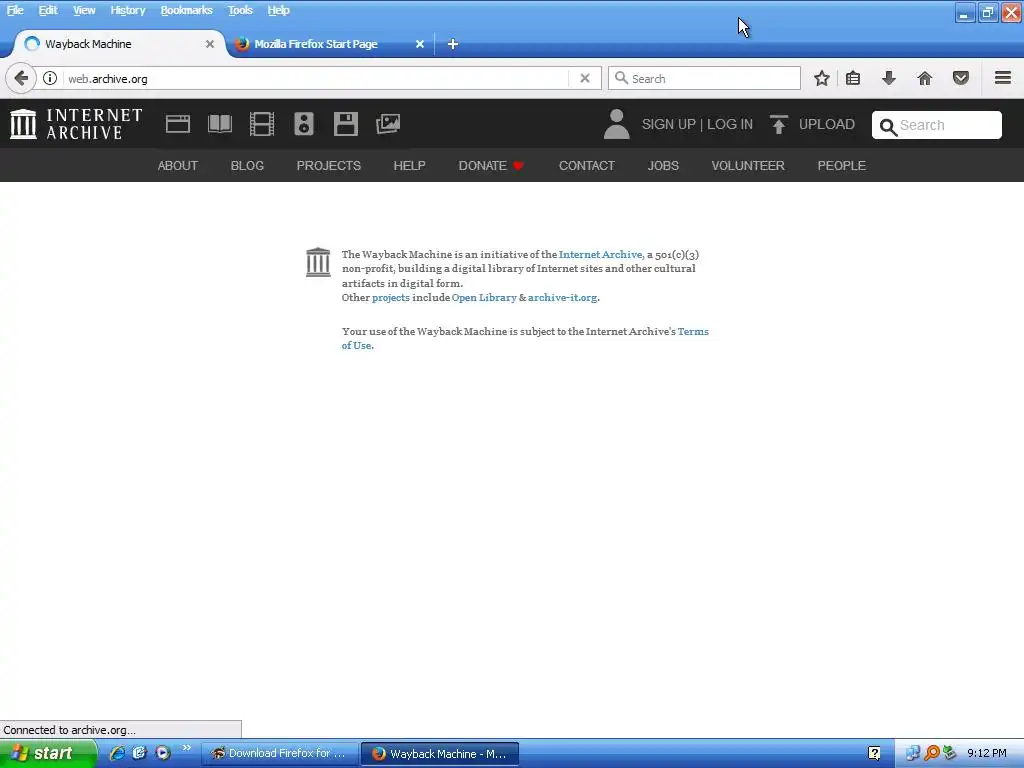Click the DONATE navigation link
Viewport: 1024px width, 768px height.
(482, 166)
